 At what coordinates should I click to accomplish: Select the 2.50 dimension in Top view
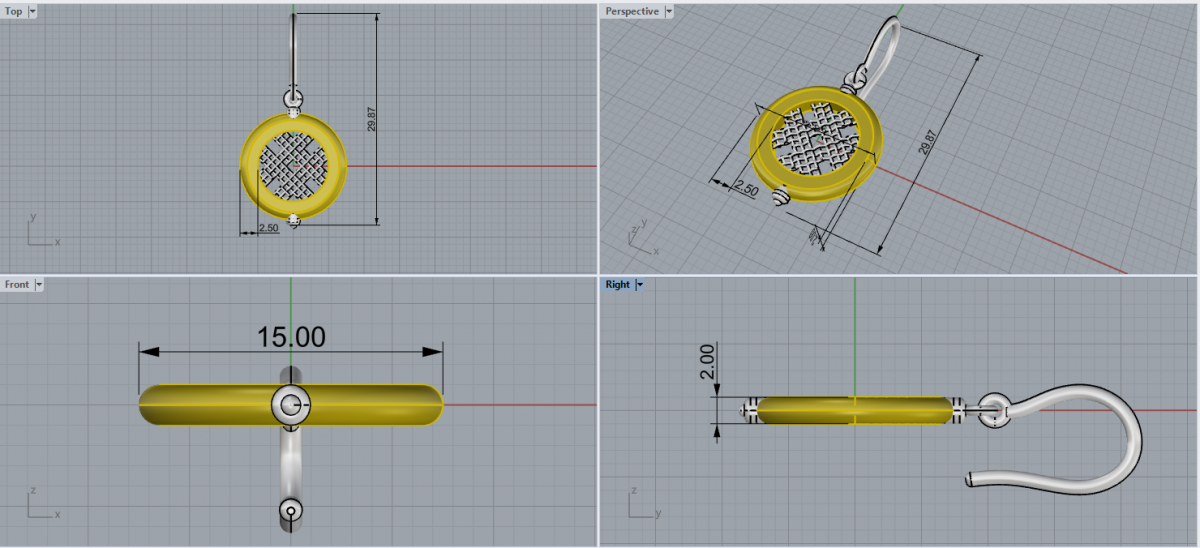[268, 228]
